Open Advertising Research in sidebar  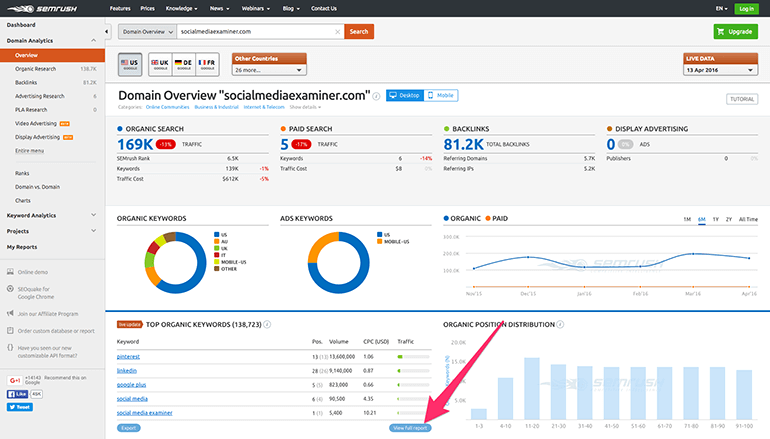tap(40, 96)
